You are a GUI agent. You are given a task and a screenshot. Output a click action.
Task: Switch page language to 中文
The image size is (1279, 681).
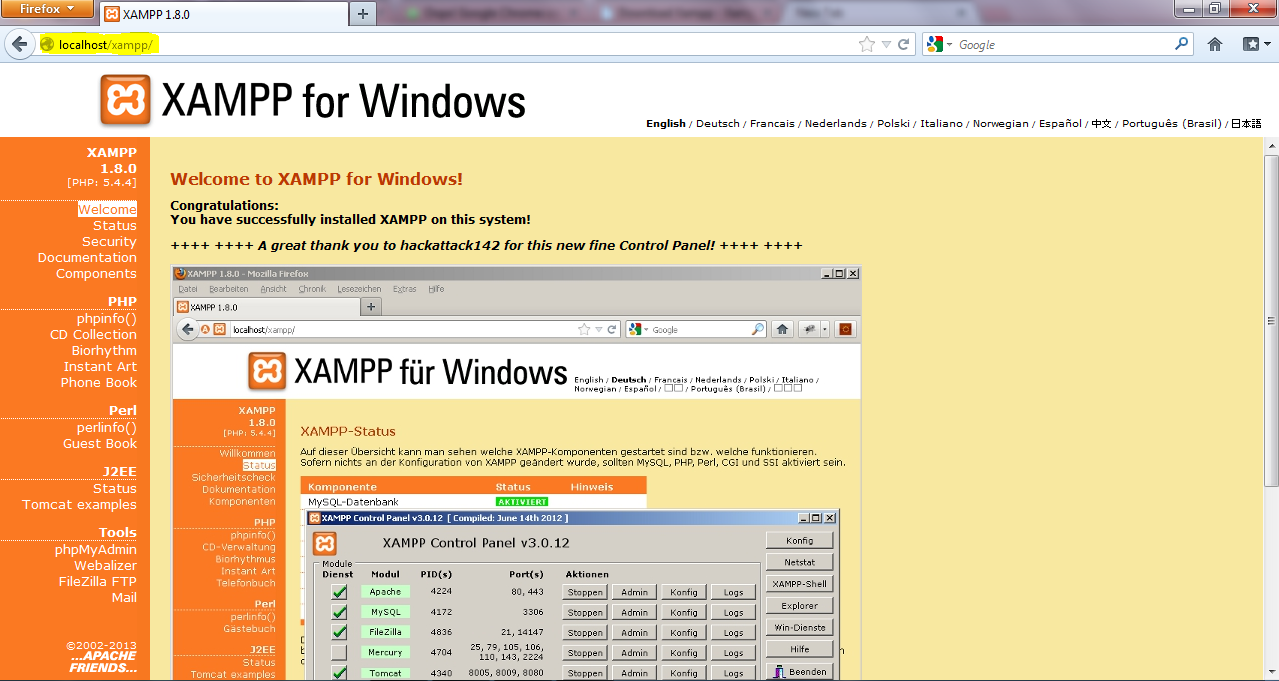pyautogui.click(x=1101, y=124)
